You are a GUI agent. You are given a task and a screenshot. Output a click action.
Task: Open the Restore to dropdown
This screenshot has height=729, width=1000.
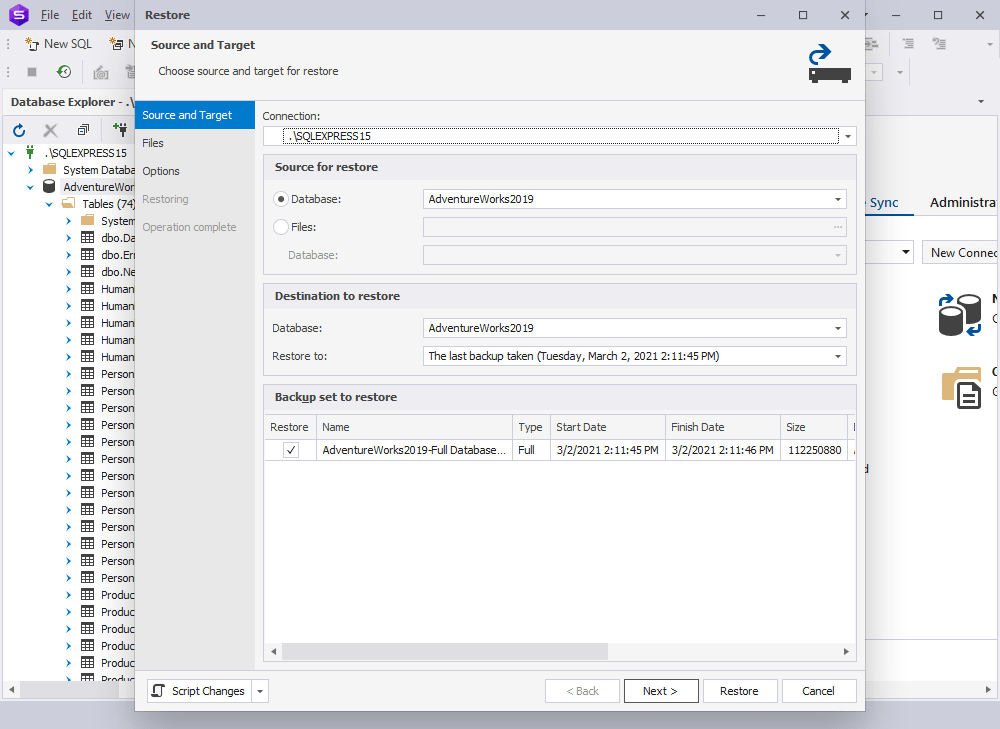click(838, 356)
